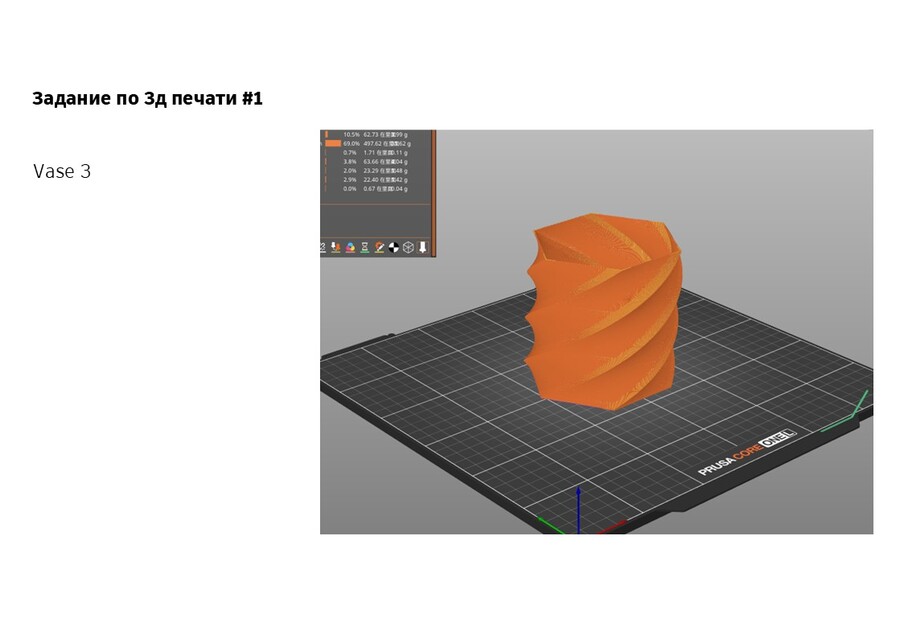Toggle the color changes icon in legend toolbar
Screen dimensions: 900x639
coord(350,247)
